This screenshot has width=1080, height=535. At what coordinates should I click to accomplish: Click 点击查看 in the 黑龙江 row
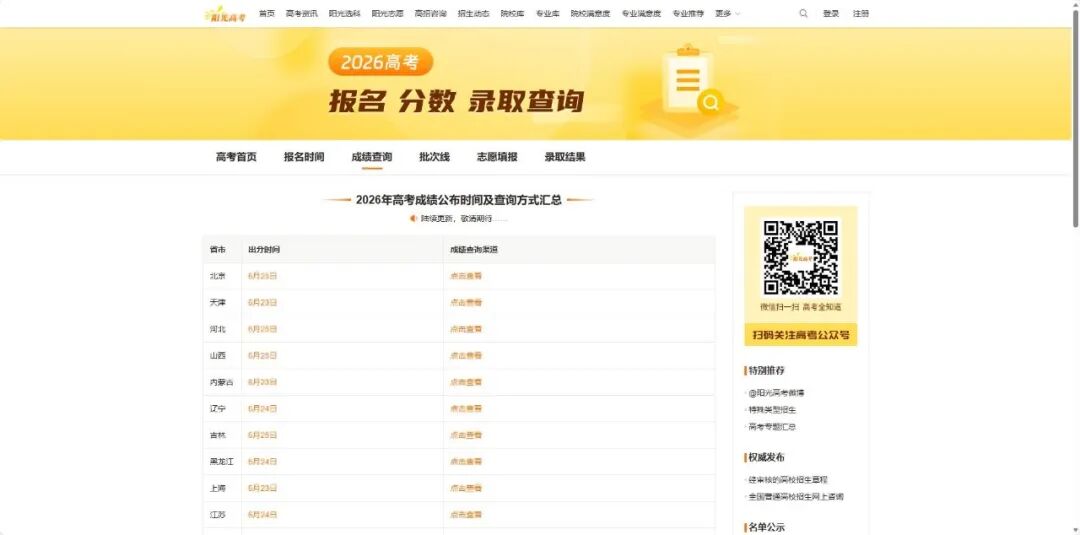click(x=466, y=461)
